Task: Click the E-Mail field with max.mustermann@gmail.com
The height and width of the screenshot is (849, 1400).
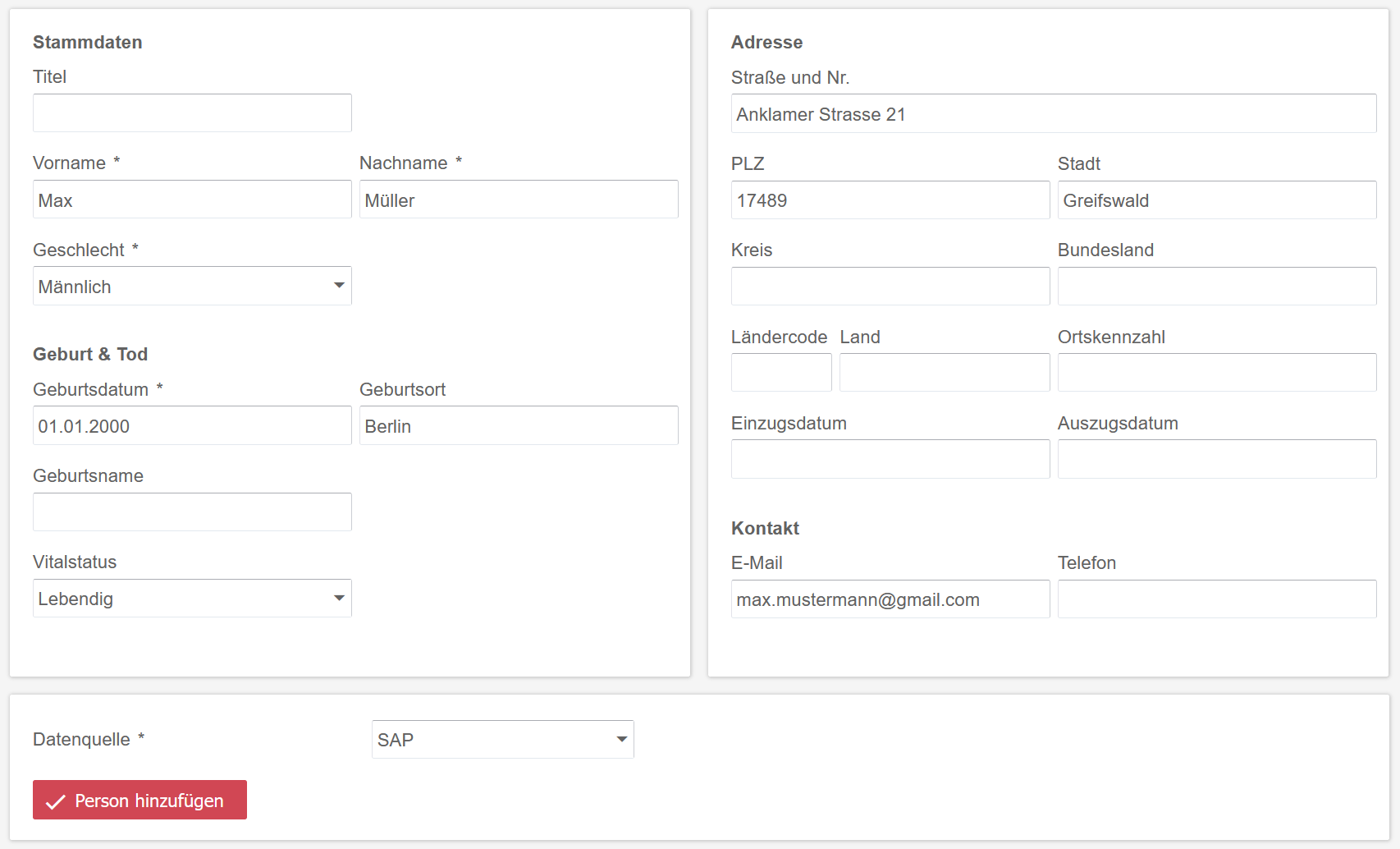Action: (x=890, y=599)
